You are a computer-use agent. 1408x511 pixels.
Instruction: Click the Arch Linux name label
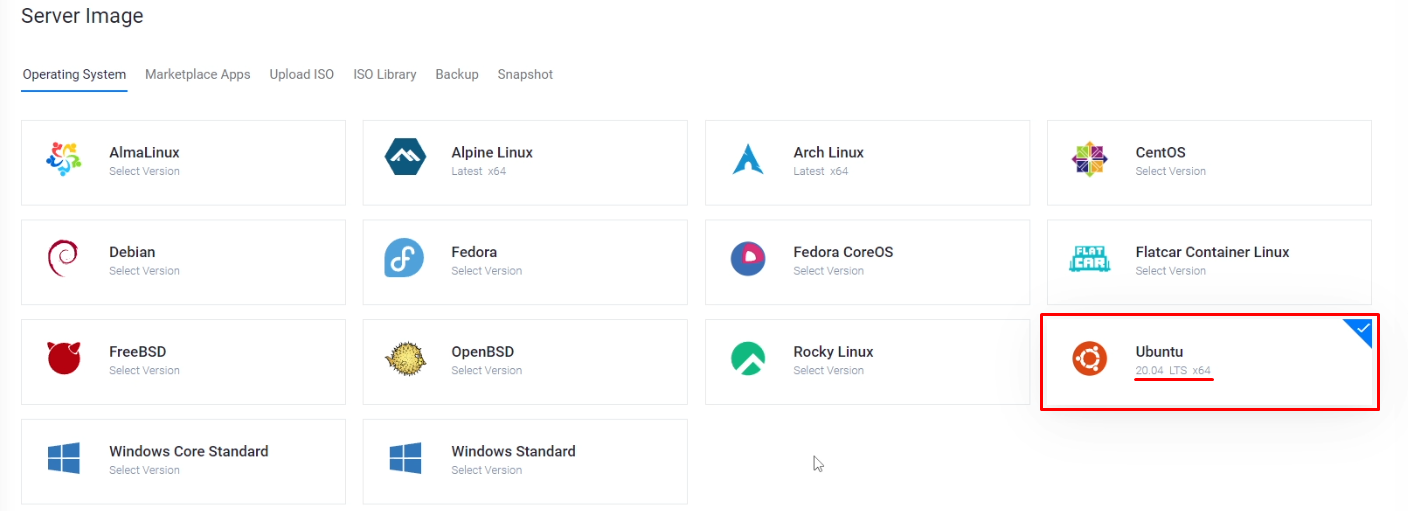coord(829,152)
